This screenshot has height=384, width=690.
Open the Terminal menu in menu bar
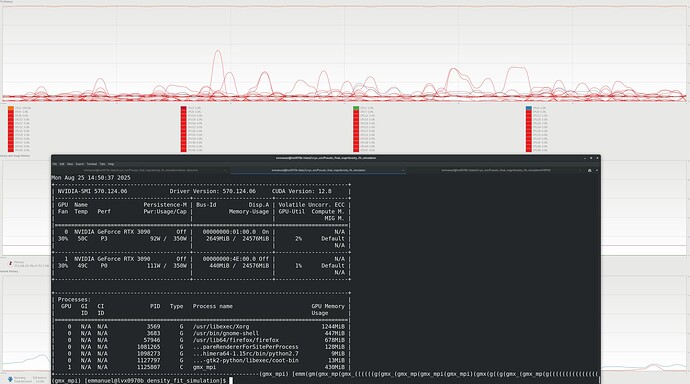pyautogui.click(x=92, y=164)
